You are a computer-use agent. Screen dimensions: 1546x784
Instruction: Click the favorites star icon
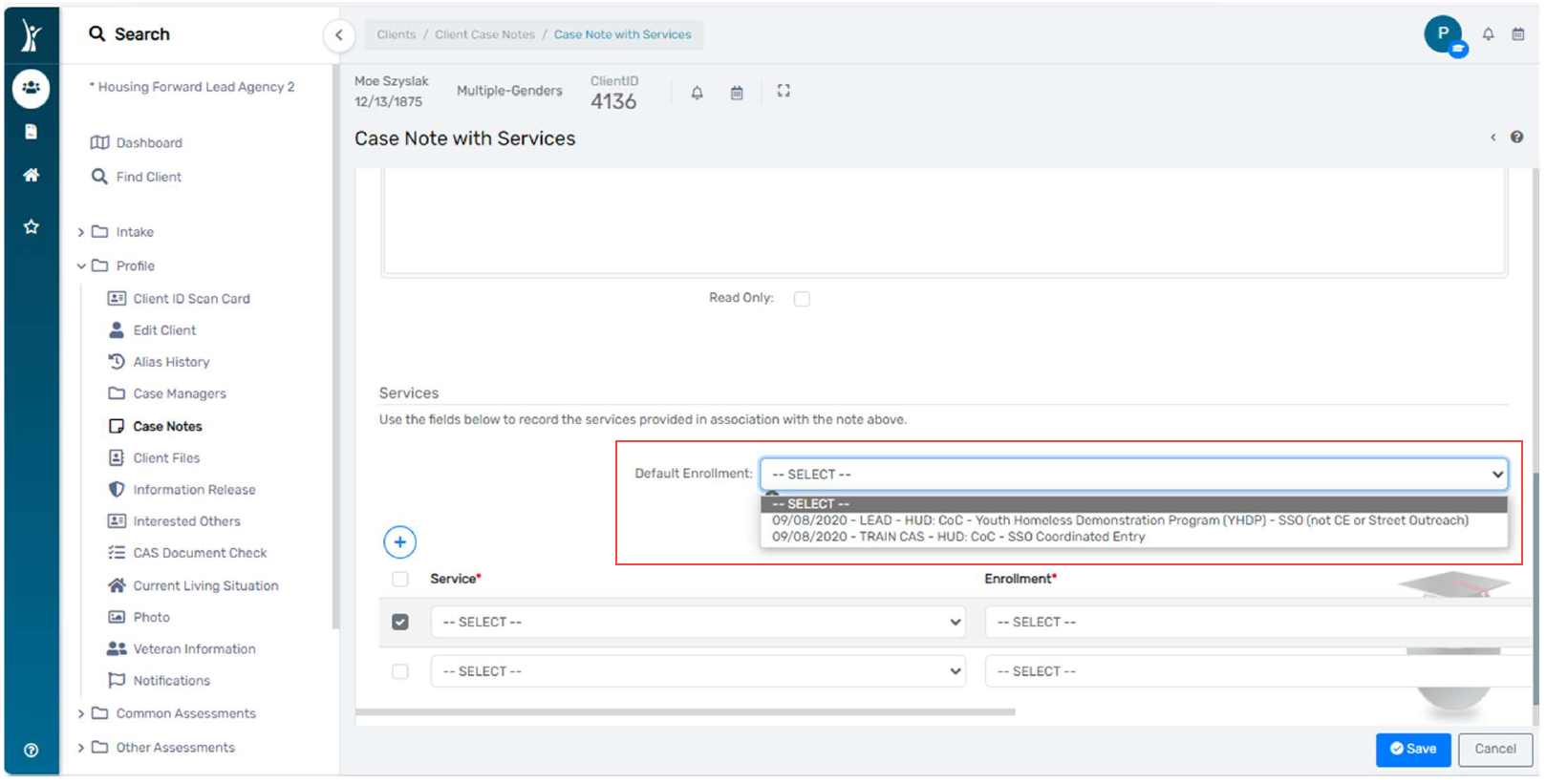(31, 227)
